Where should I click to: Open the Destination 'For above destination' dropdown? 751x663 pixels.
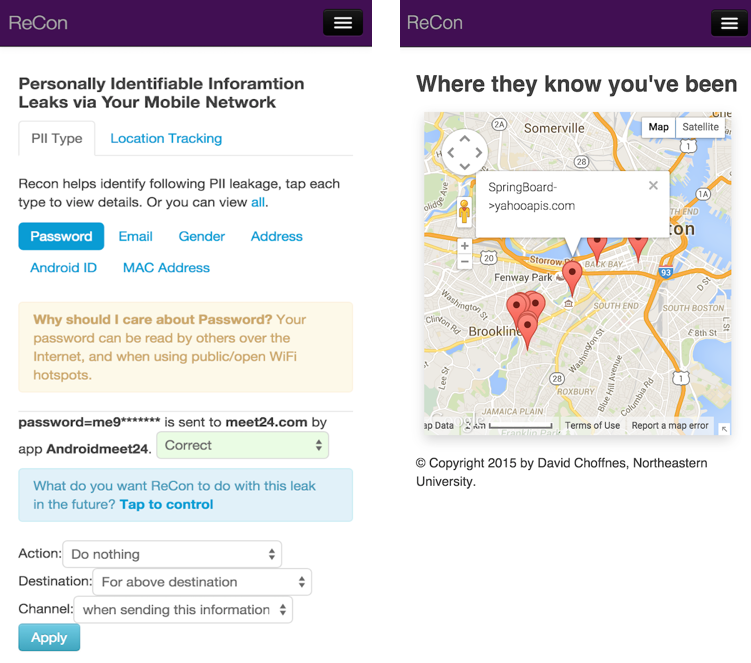click(201, 582)
